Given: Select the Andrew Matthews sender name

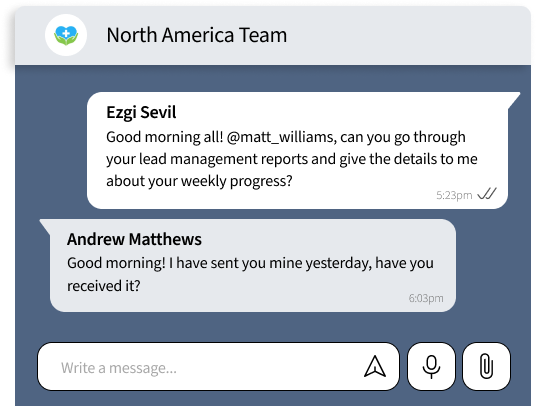Looking at the screenshot, I should coord(134,239).
